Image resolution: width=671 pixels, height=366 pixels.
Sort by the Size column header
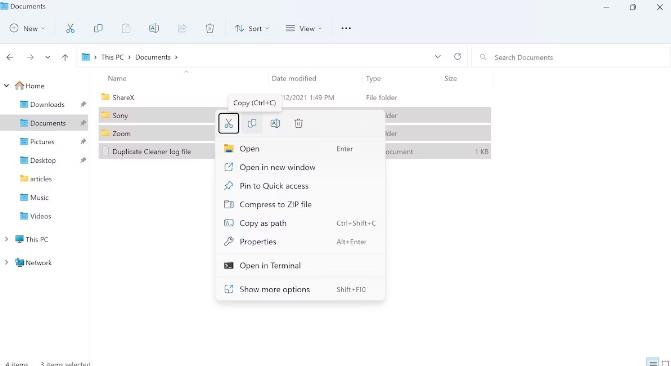tap(451, 78)
